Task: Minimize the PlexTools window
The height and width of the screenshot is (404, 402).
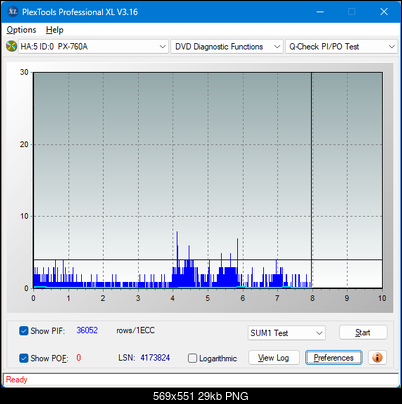Action: click(320, 12)
